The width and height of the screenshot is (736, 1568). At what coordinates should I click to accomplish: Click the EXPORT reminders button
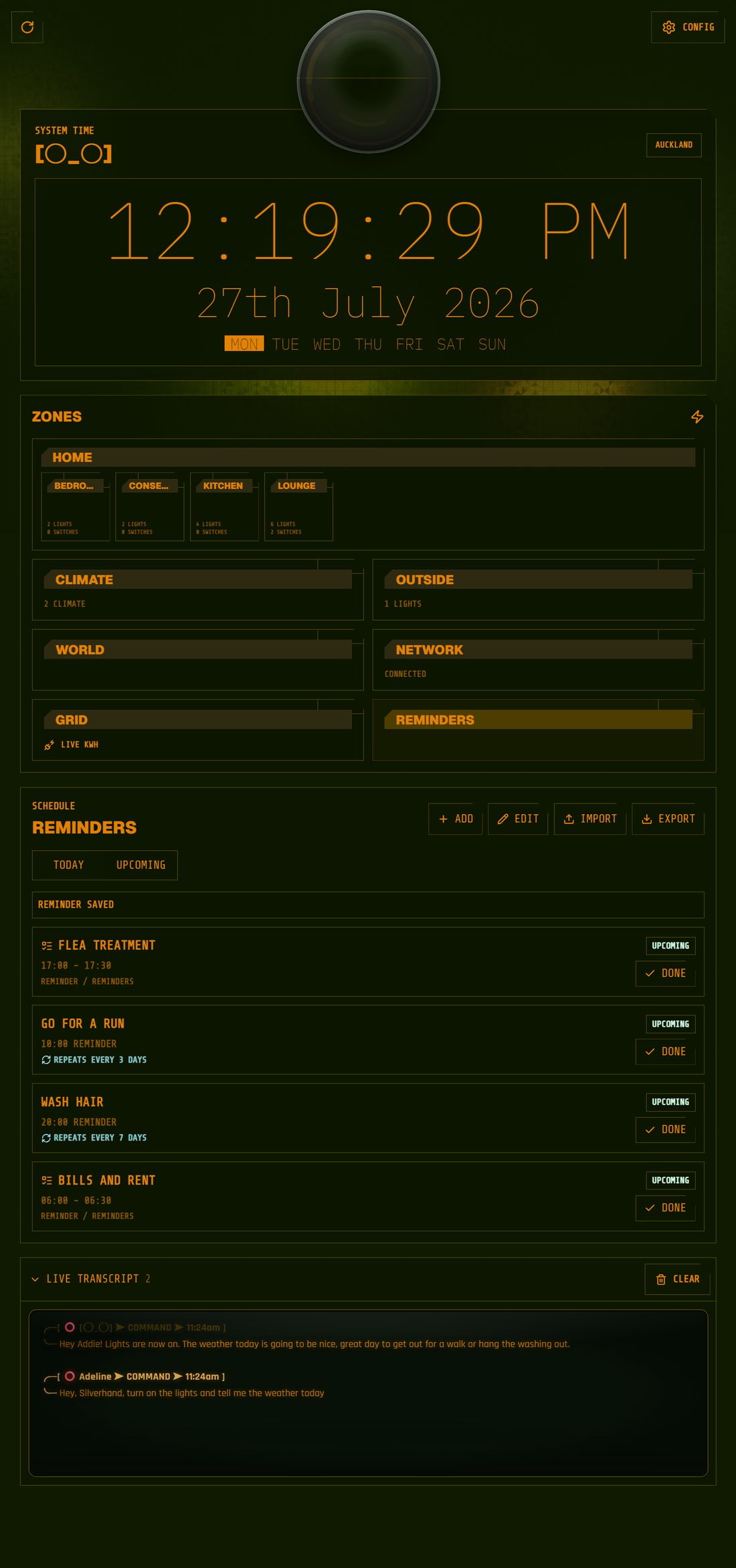click(668, 819)
